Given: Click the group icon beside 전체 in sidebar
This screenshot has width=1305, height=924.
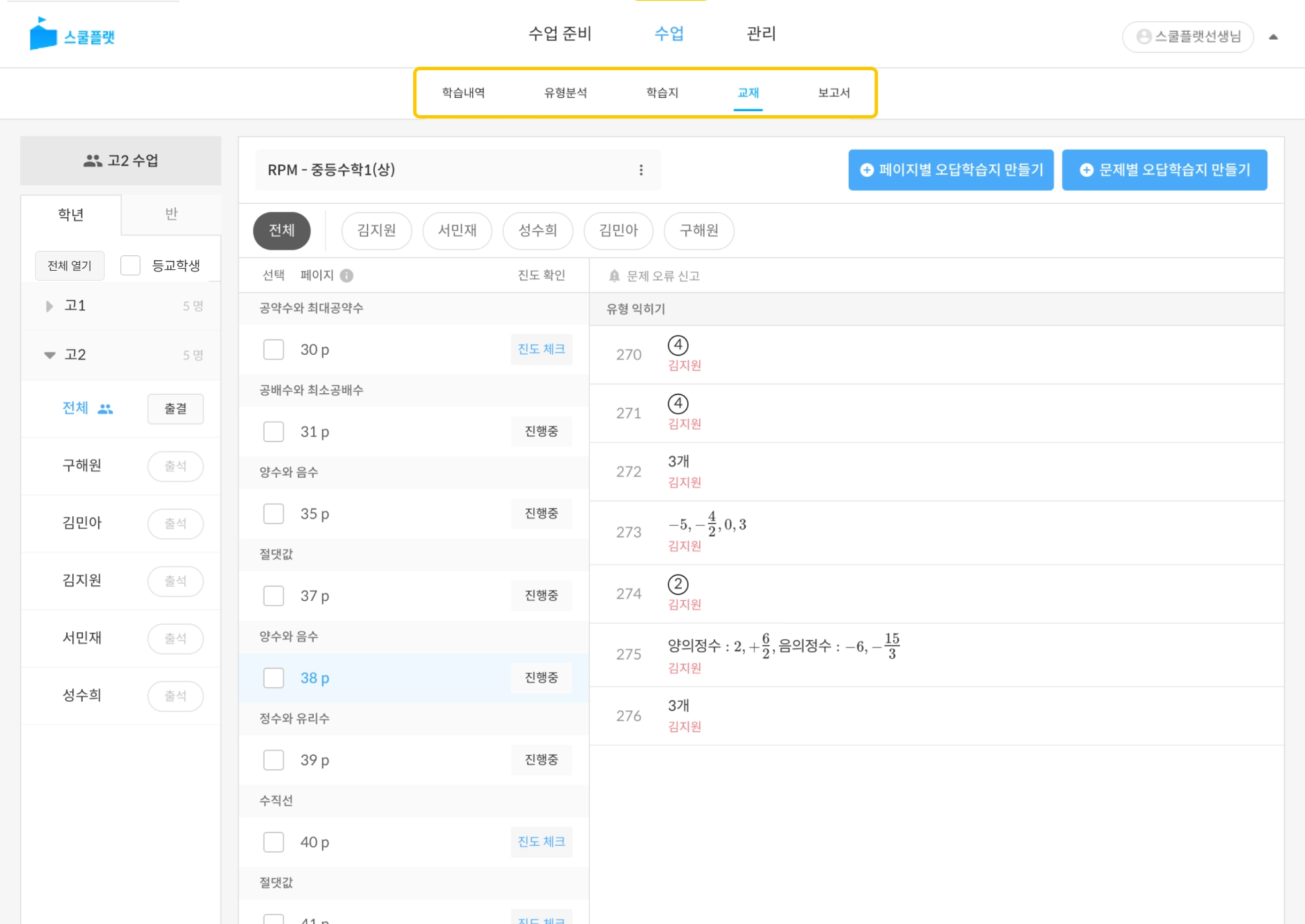Looking at the screenshot, I should pyautogui.click(x=105, y=409).
